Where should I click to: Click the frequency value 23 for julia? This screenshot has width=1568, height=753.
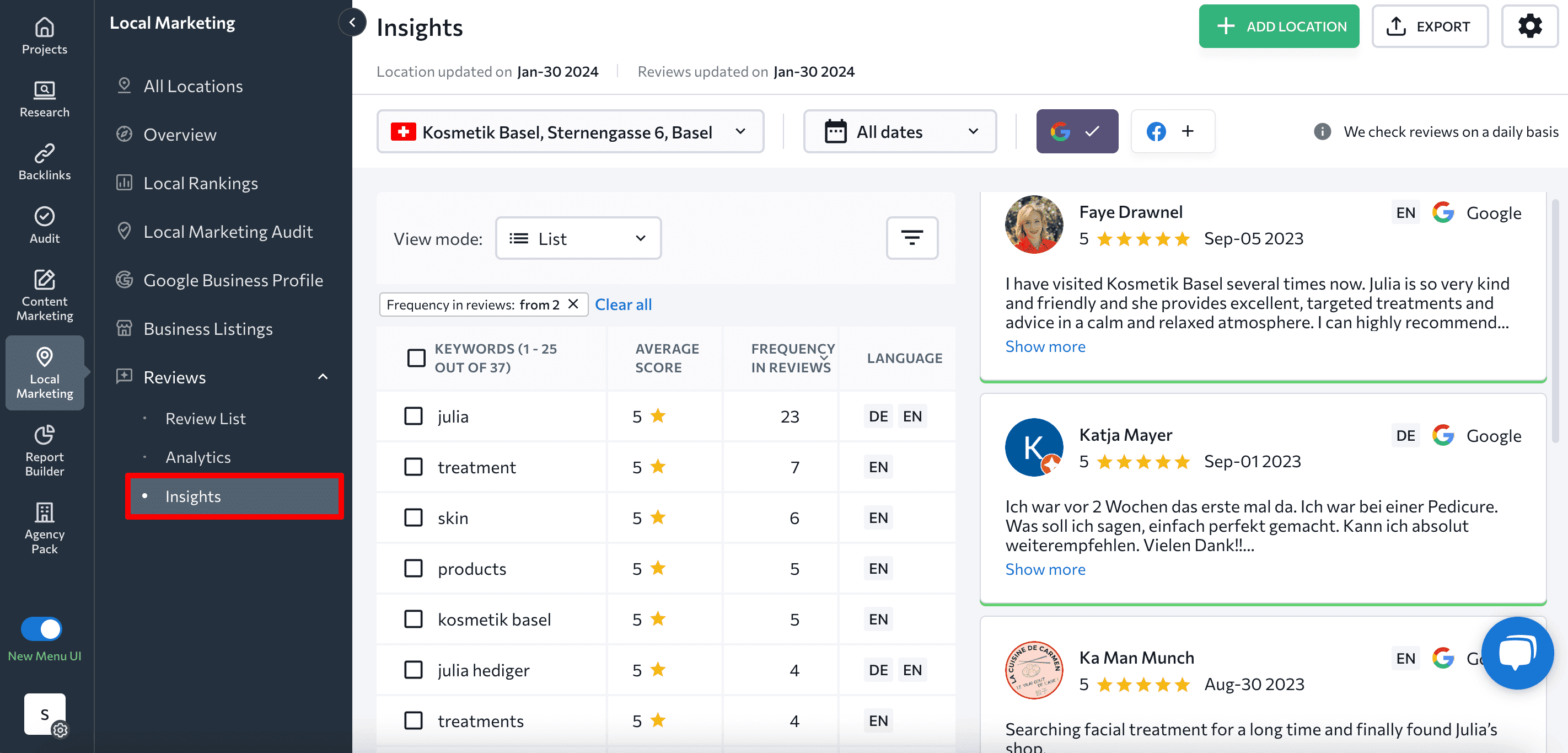pos(790,416)
